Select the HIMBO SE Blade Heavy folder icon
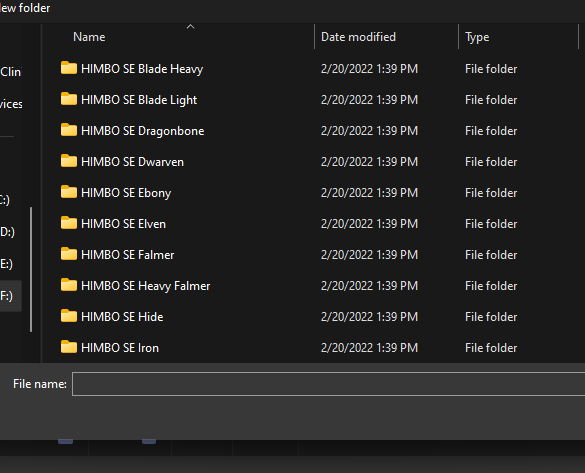The width and height of the screenshot is (585, 473). [x=69, y=68]
